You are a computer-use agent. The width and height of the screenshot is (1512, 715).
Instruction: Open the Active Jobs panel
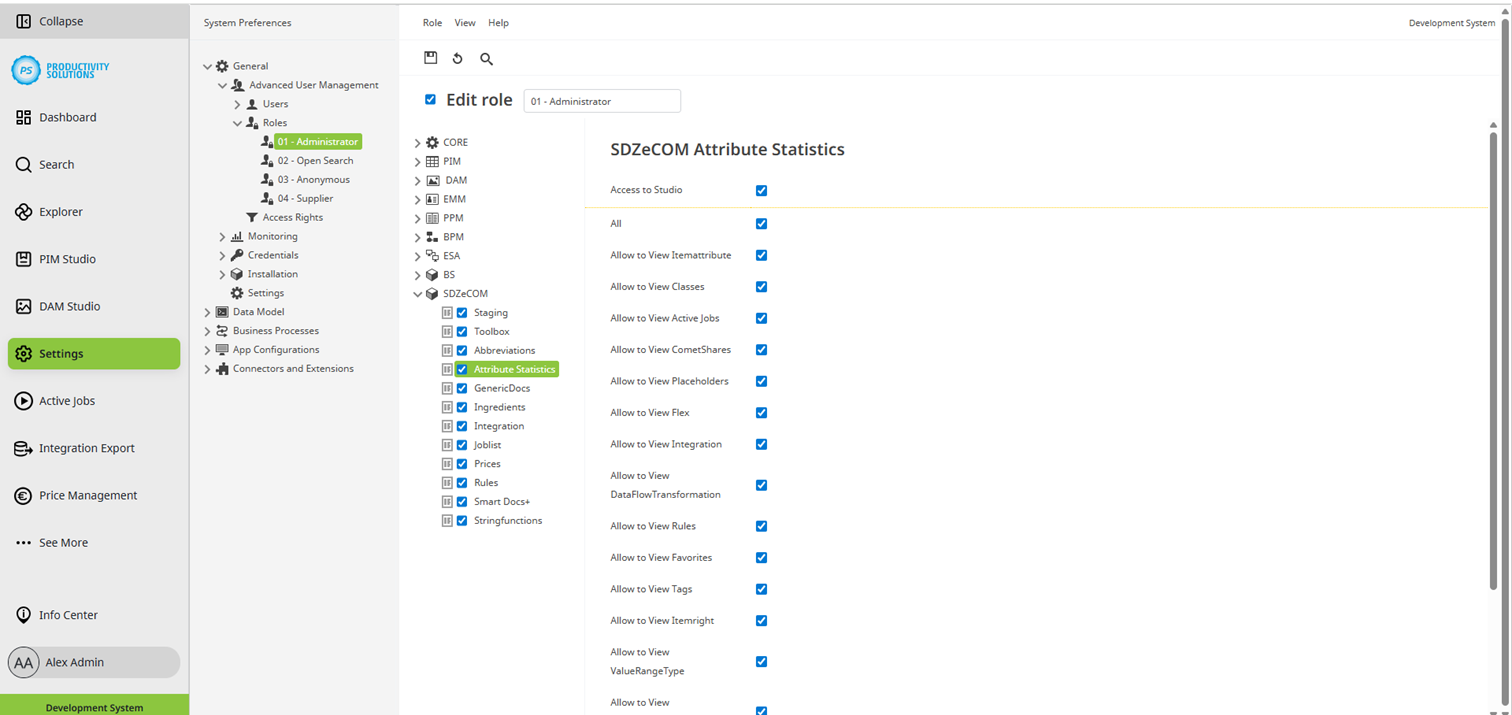[x=68, y=400]
